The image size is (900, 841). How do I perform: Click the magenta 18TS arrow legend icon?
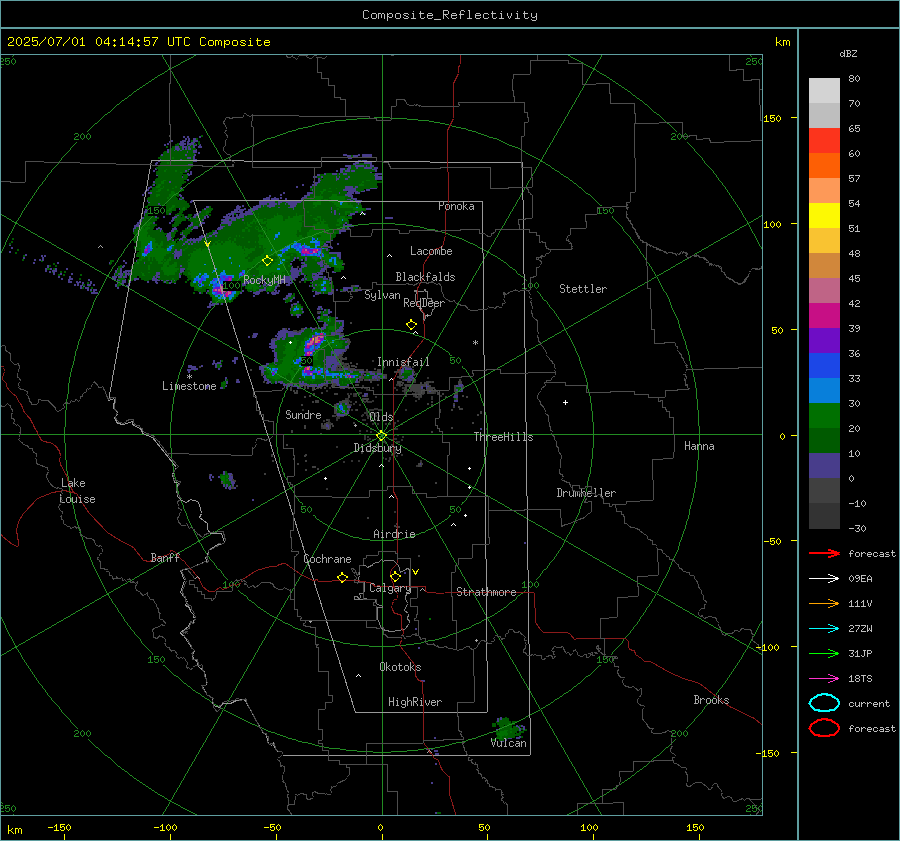point(824,679)
